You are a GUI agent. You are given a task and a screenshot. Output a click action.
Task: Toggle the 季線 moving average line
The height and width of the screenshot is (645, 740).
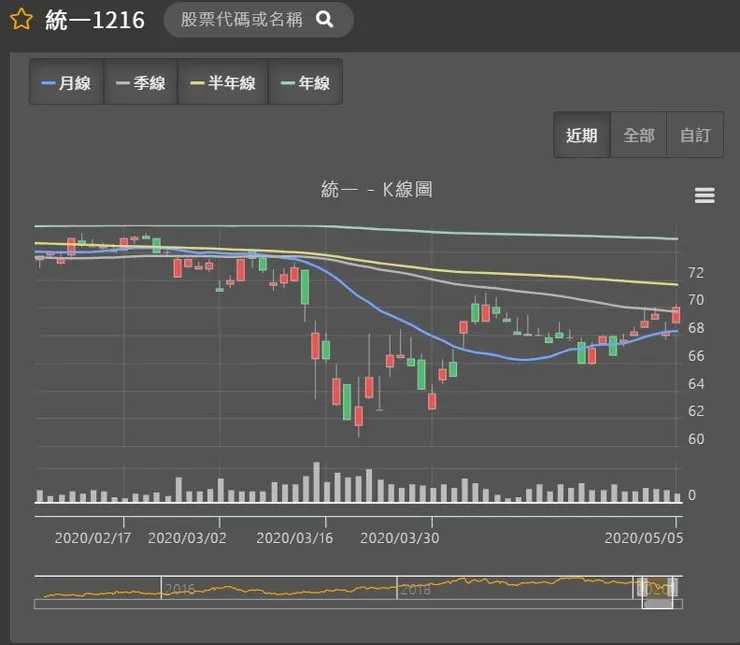[x=141, y=83]
